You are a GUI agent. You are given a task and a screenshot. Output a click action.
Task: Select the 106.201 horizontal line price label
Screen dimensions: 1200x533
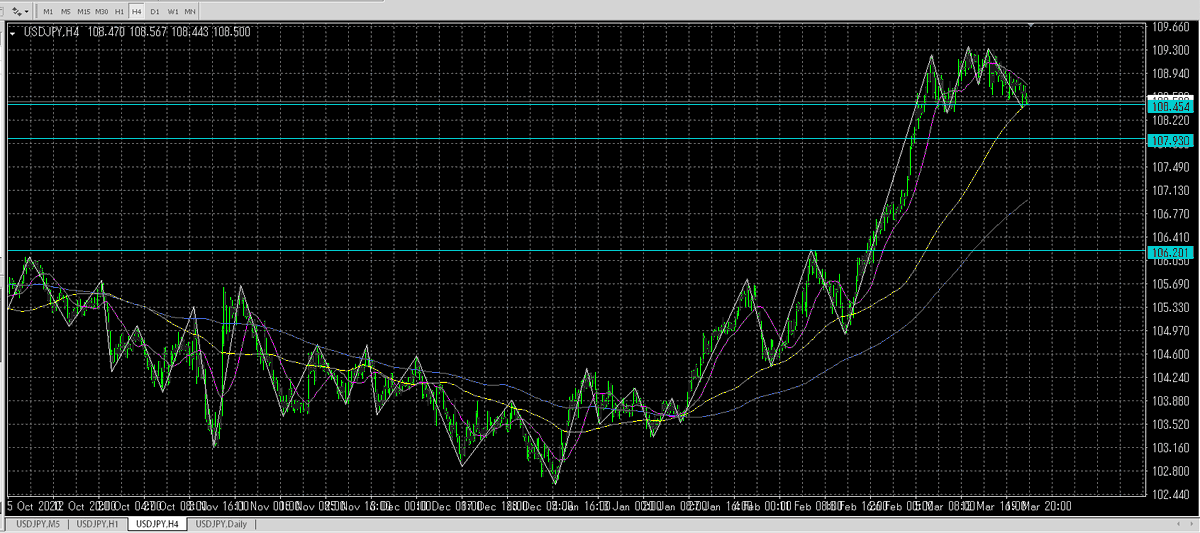coord(1170,251)
